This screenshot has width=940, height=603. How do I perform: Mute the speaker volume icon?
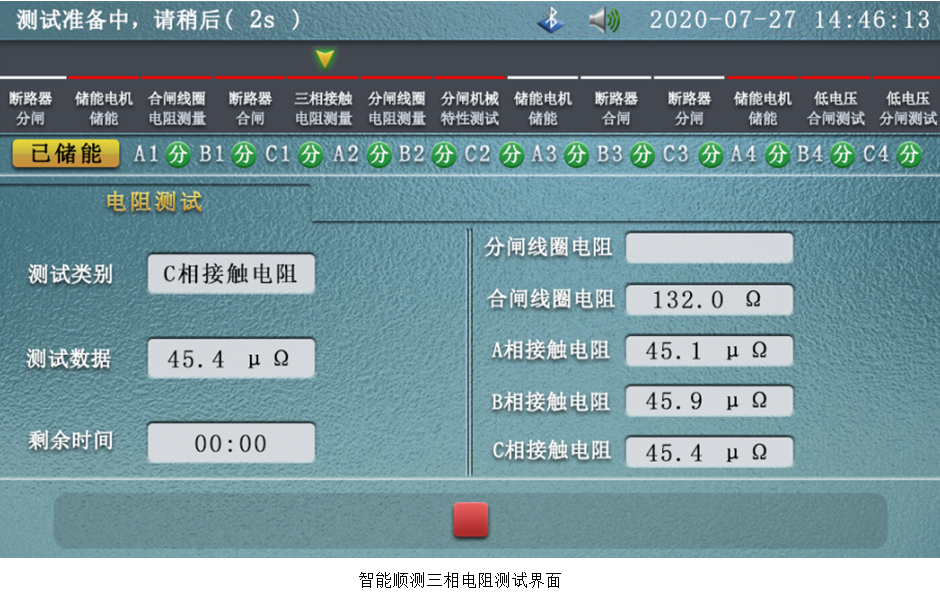pos(603,20)
